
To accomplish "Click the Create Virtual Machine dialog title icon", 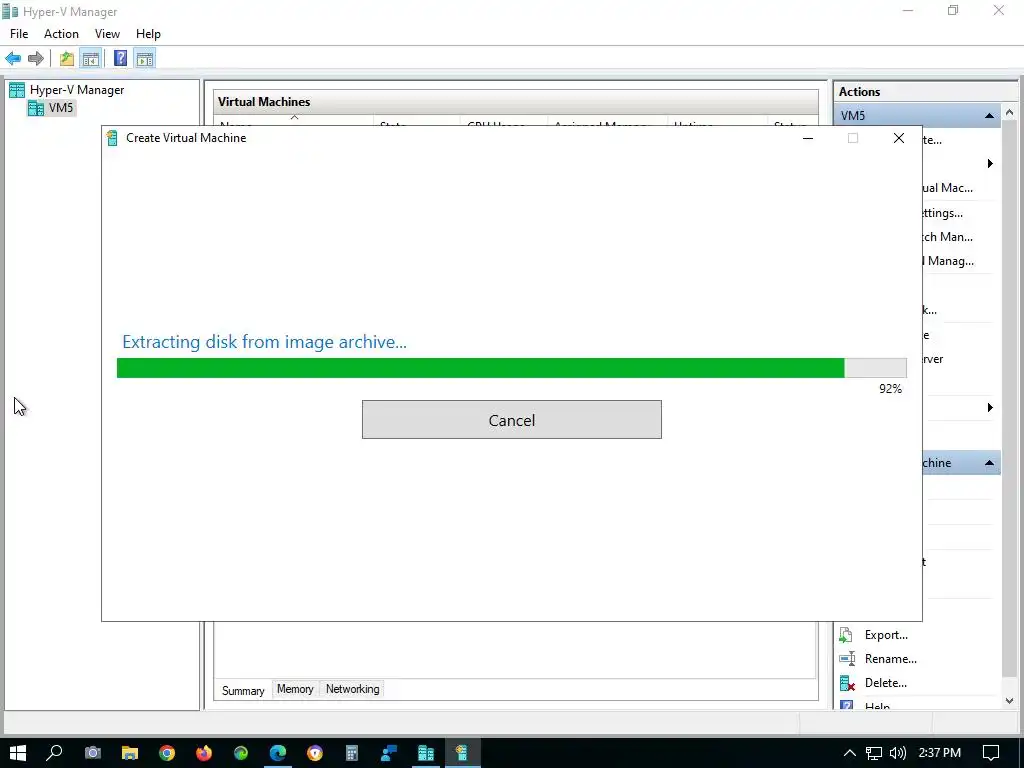I will tap(112, 138).
